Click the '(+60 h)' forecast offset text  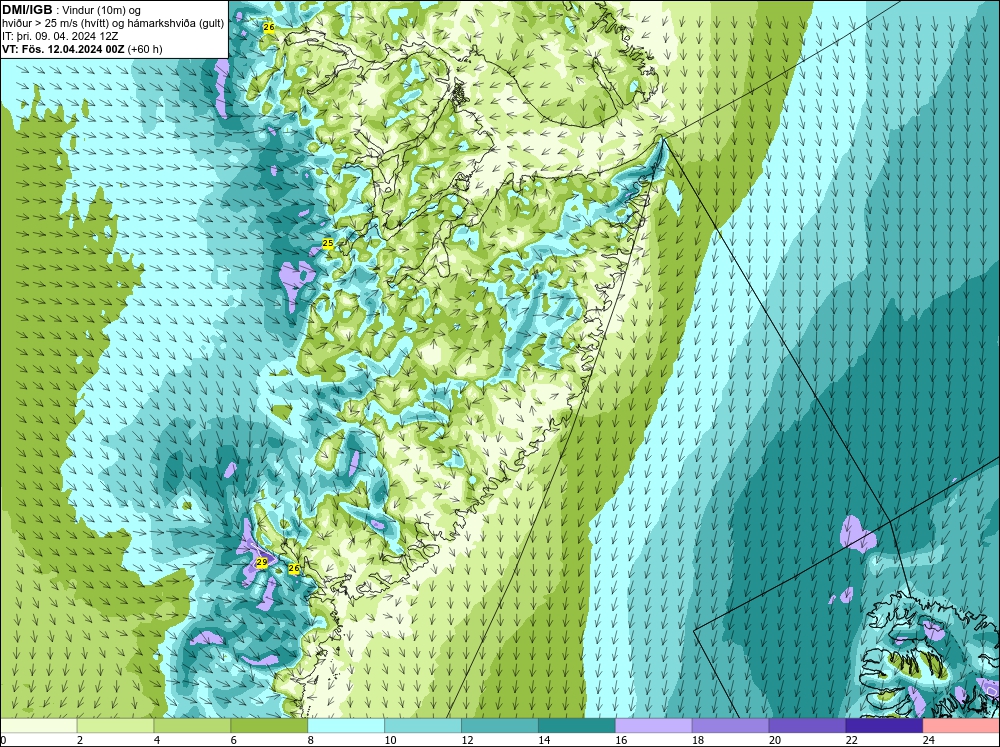[x=145, y=49]
